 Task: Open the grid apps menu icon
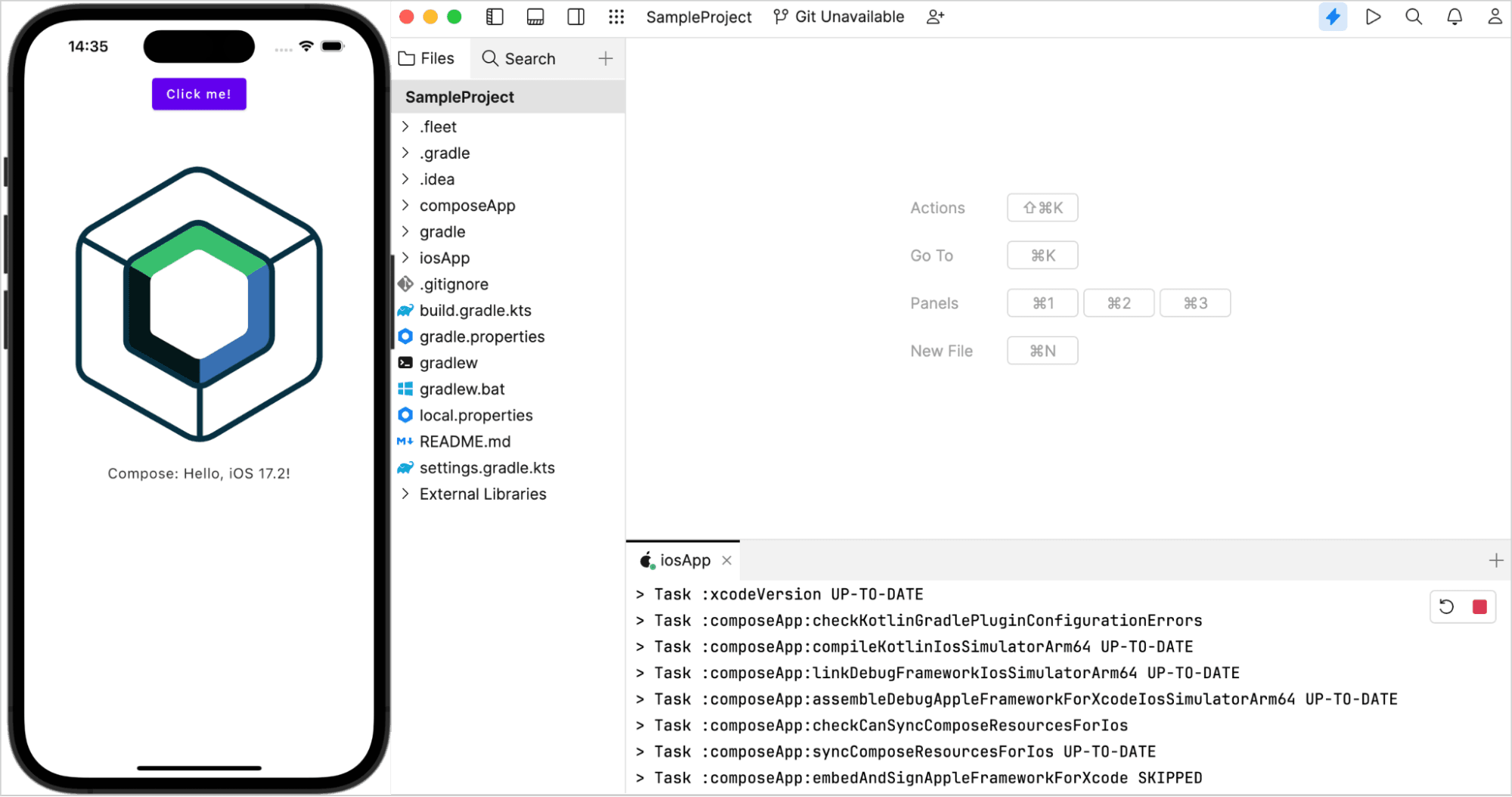616,17
